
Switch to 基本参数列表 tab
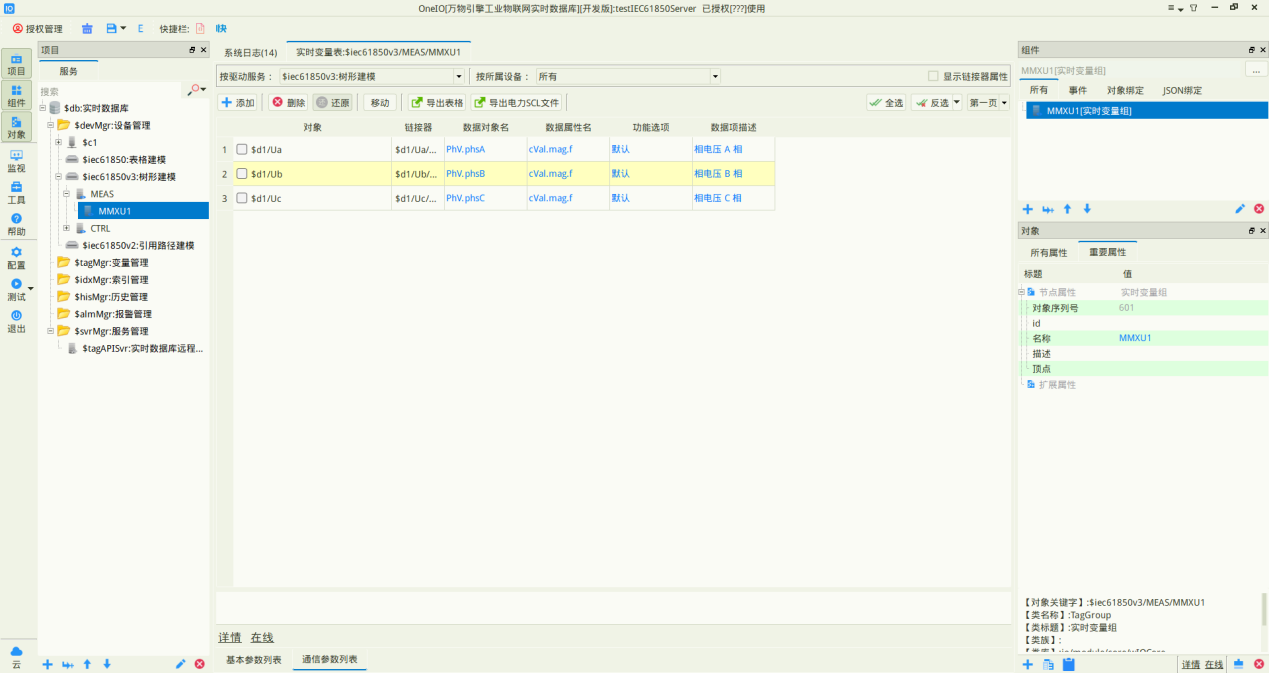click(253, 660)
